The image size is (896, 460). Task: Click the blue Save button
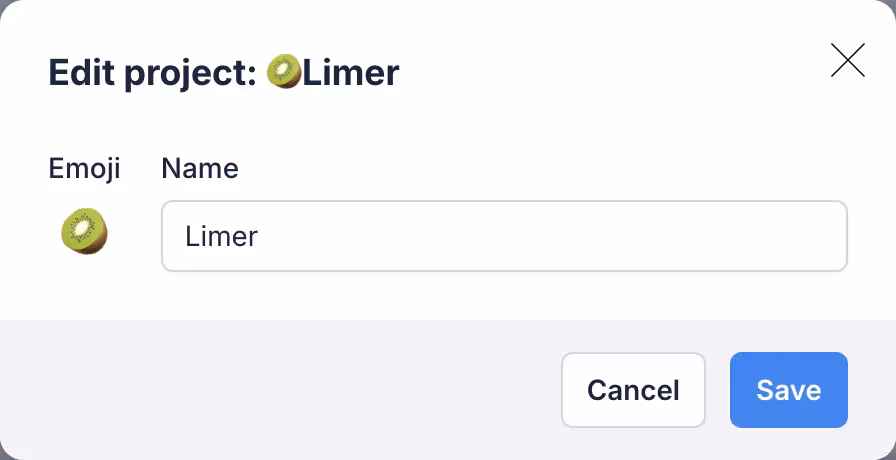(x=788, y=389)
